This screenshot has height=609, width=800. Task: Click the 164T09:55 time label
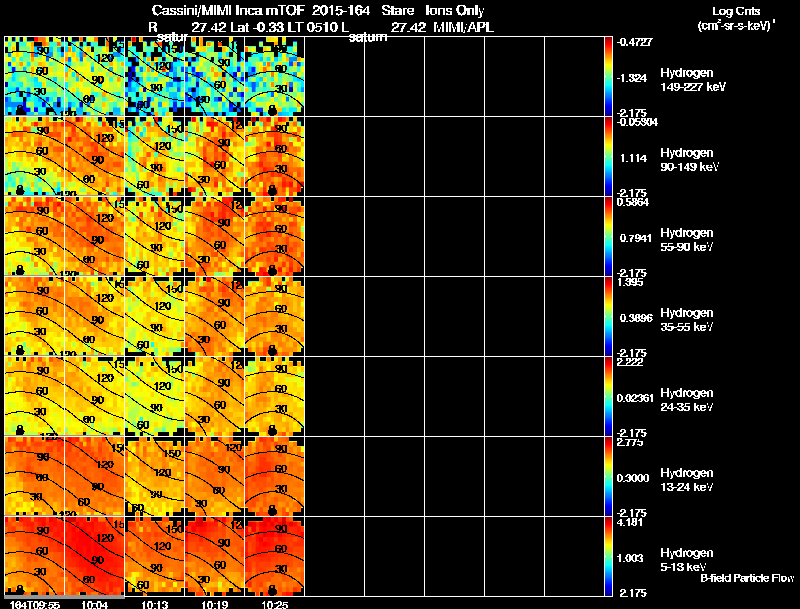(x=35, y=604)
